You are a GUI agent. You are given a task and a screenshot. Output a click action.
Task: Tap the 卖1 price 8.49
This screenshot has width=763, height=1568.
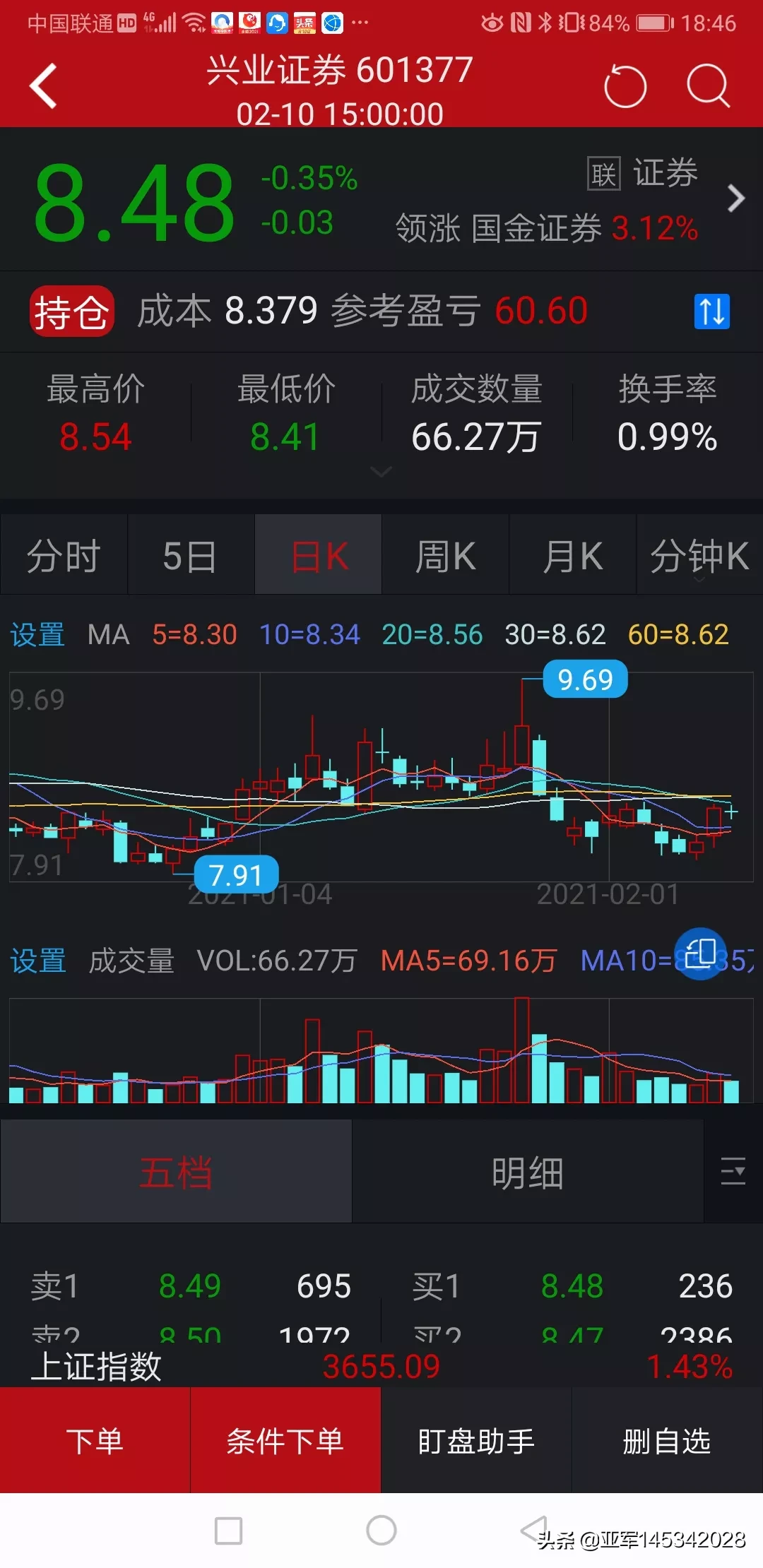[x=190, y=1285]
